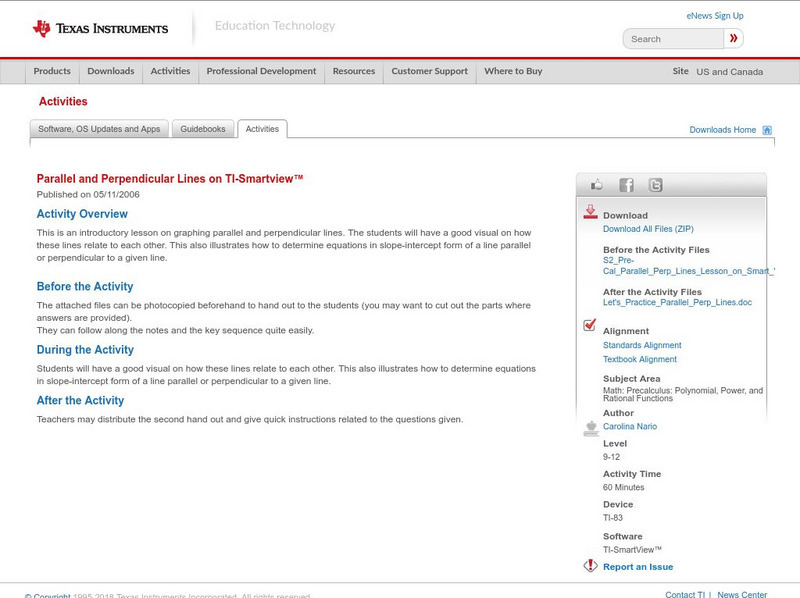Go to Downloads Home link

722,130
